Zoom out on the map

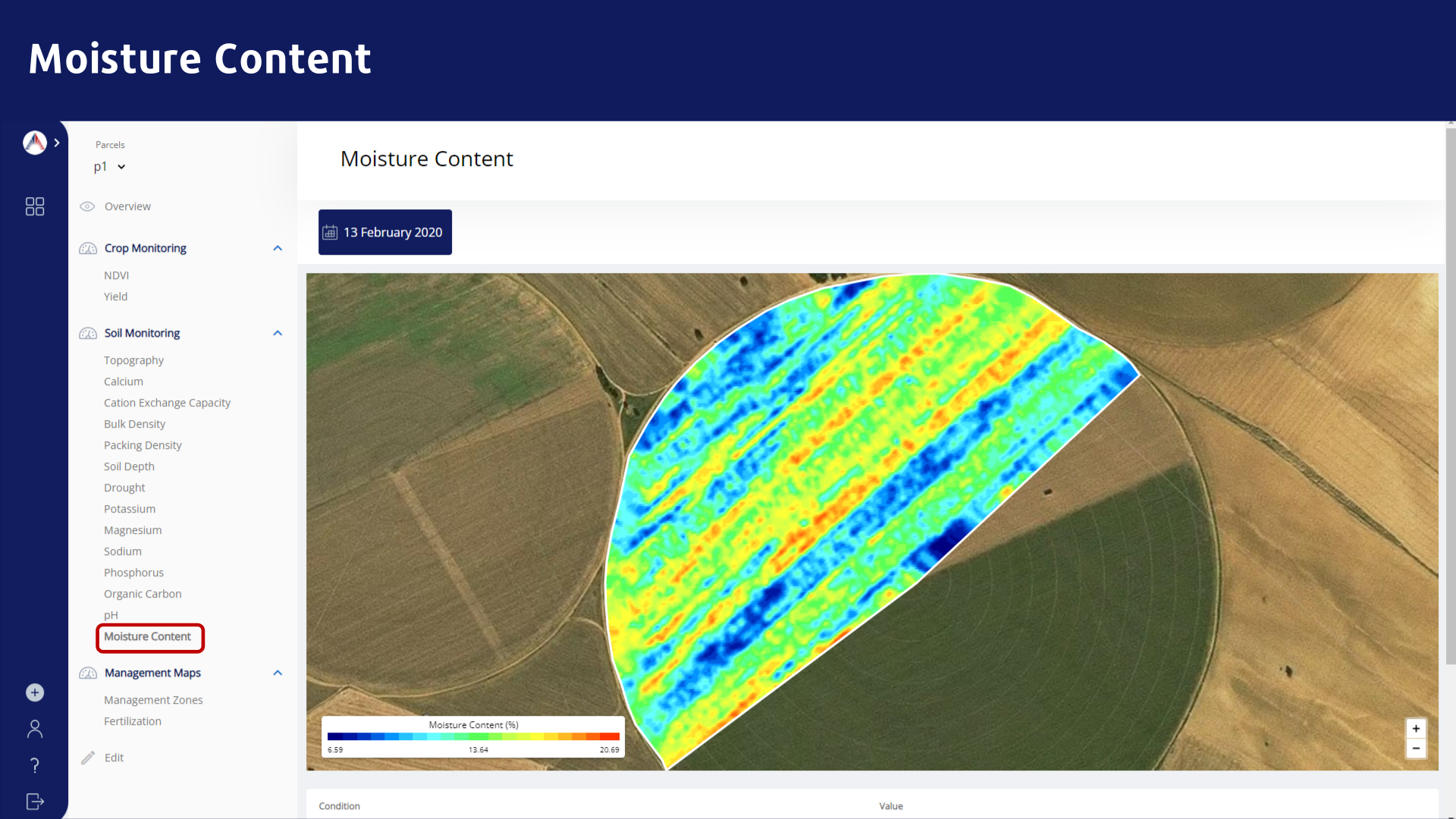[1416, 748]
